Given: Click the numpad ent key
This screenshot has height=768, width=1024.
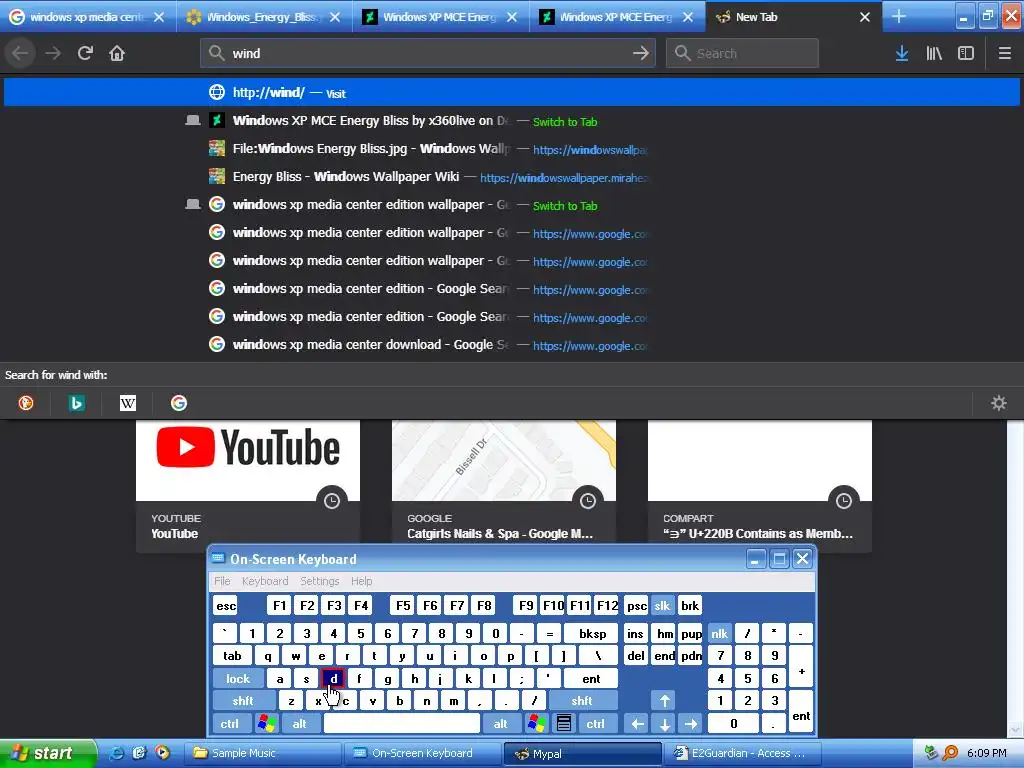Looking at the screenshot, I should [x=801, y=712].
